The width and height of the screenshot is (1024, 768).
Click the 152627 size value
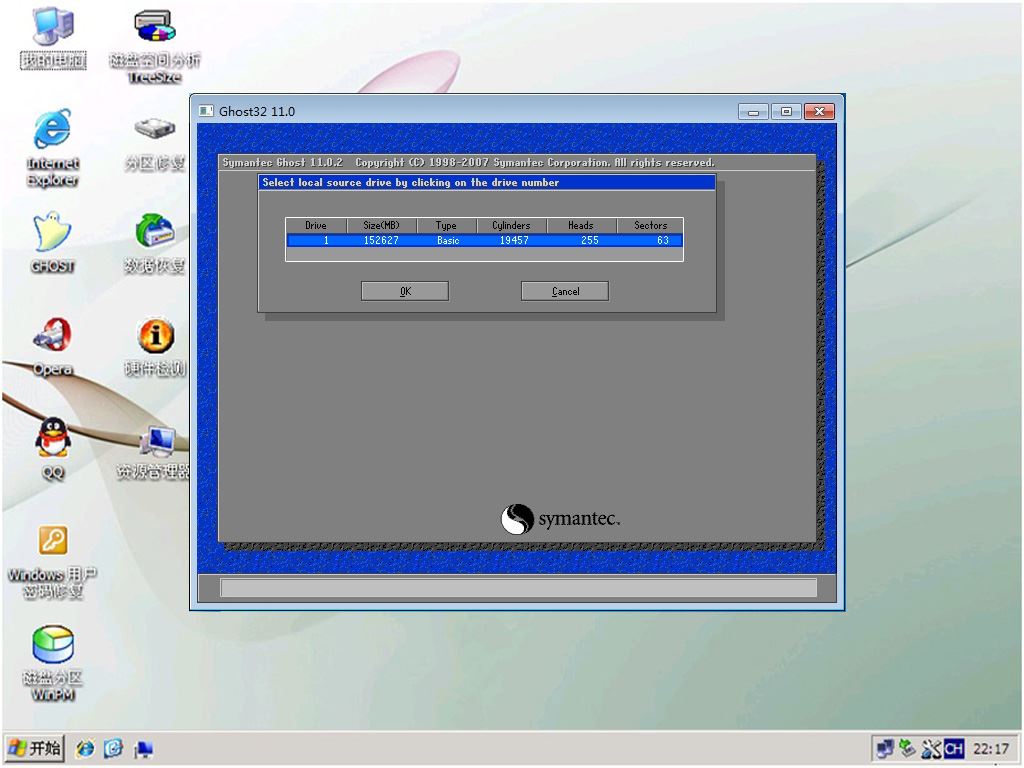point(381,240)
